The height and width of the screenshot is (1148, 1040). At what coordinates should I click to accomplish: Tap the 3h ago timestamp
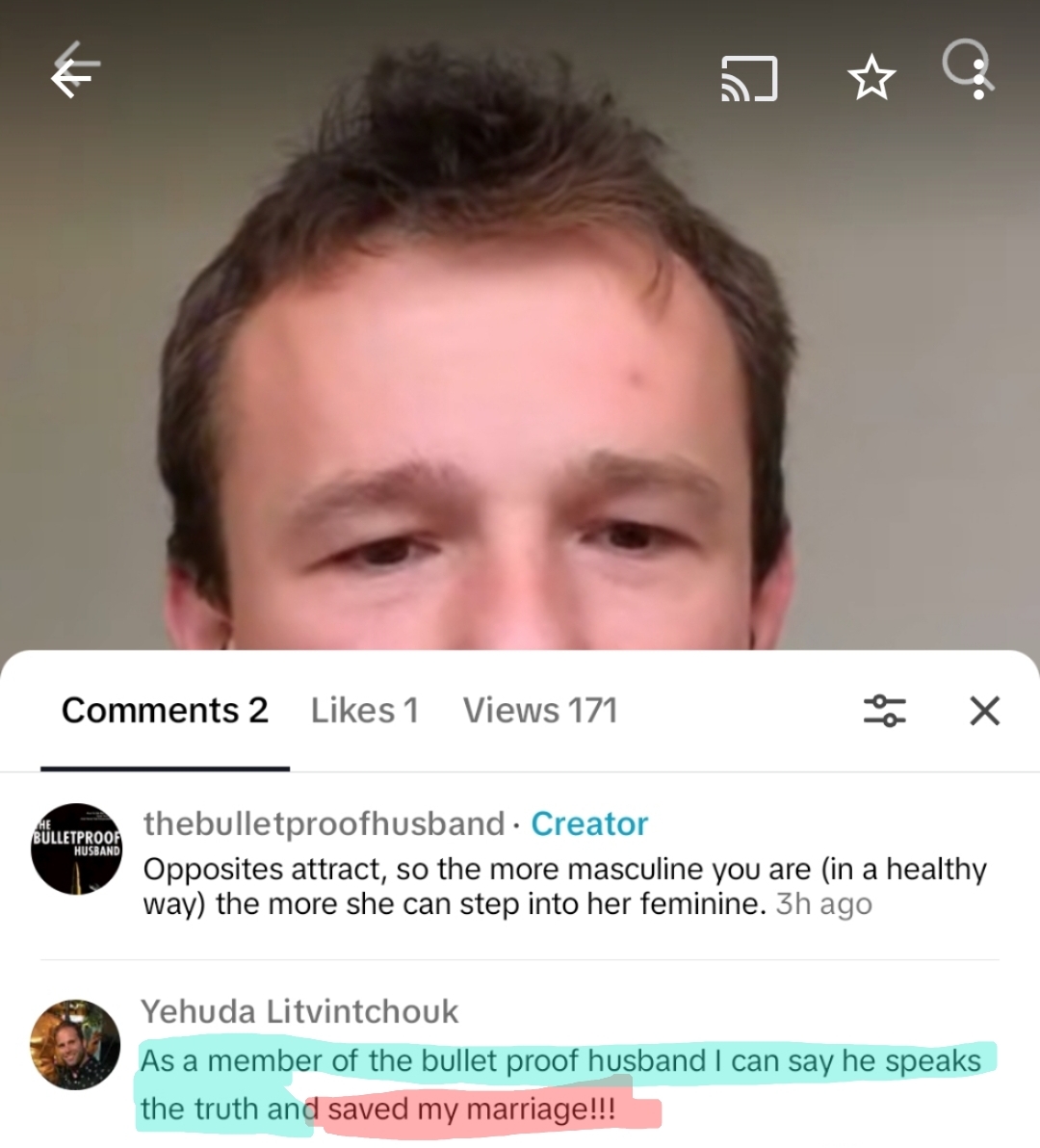tap(824, 904)
